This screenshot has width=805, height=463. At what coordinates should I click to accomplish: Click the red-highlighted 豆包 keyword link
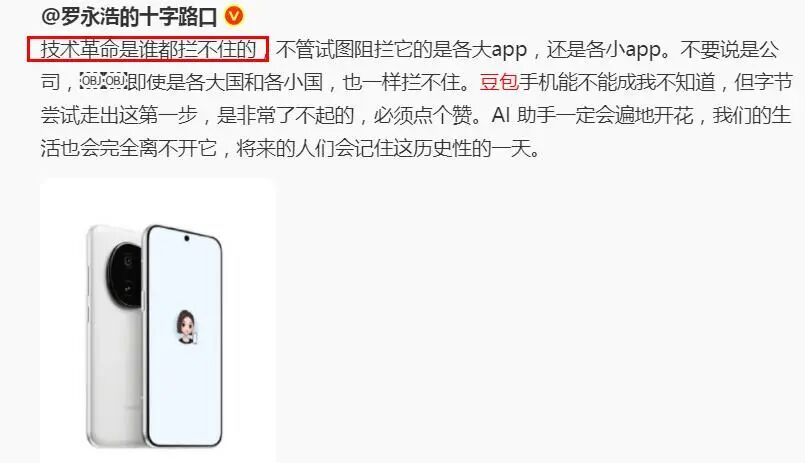click(x=499, y=82)
